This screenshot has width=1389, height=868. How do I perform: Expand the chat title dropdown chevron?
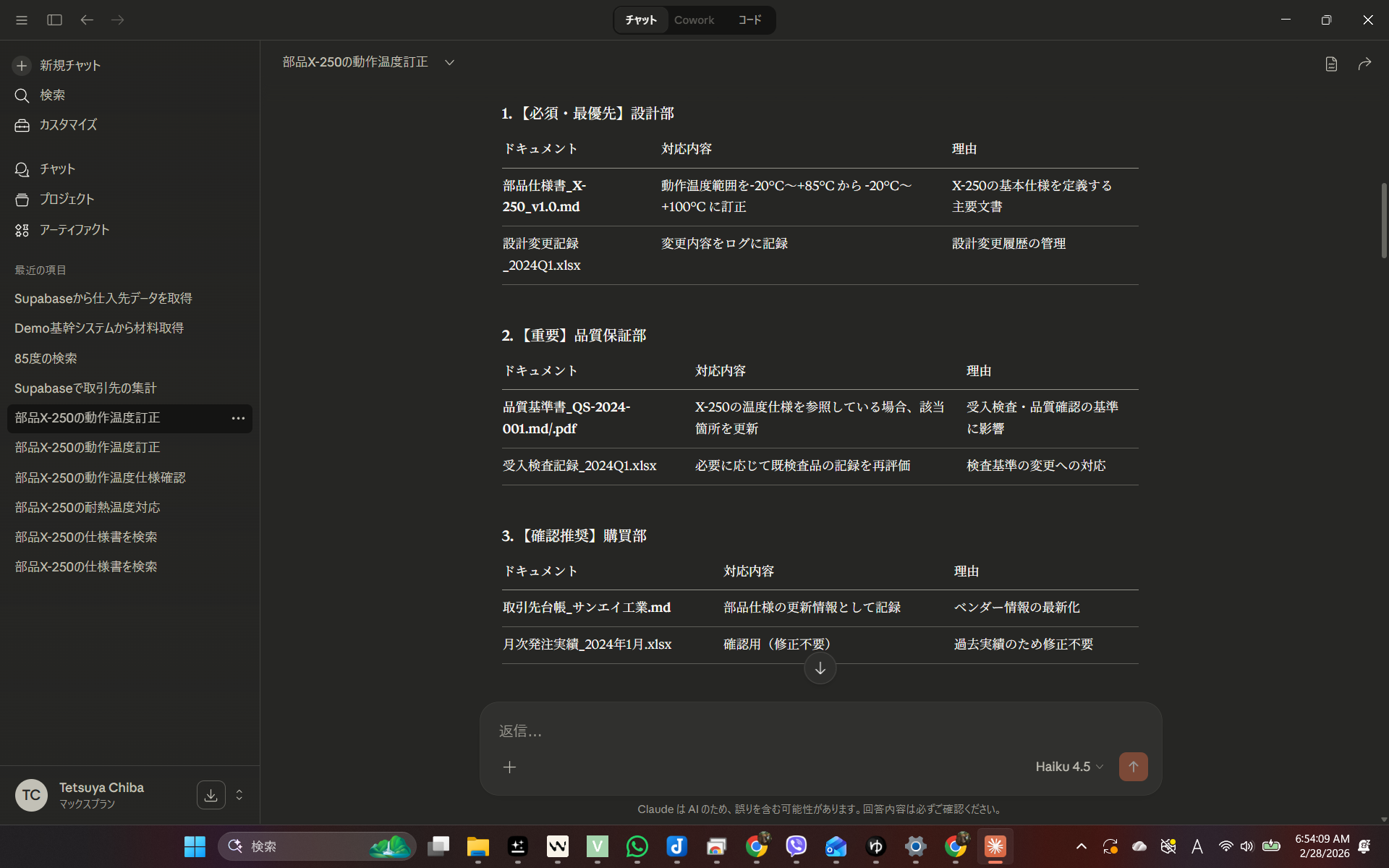click(449, 63)
